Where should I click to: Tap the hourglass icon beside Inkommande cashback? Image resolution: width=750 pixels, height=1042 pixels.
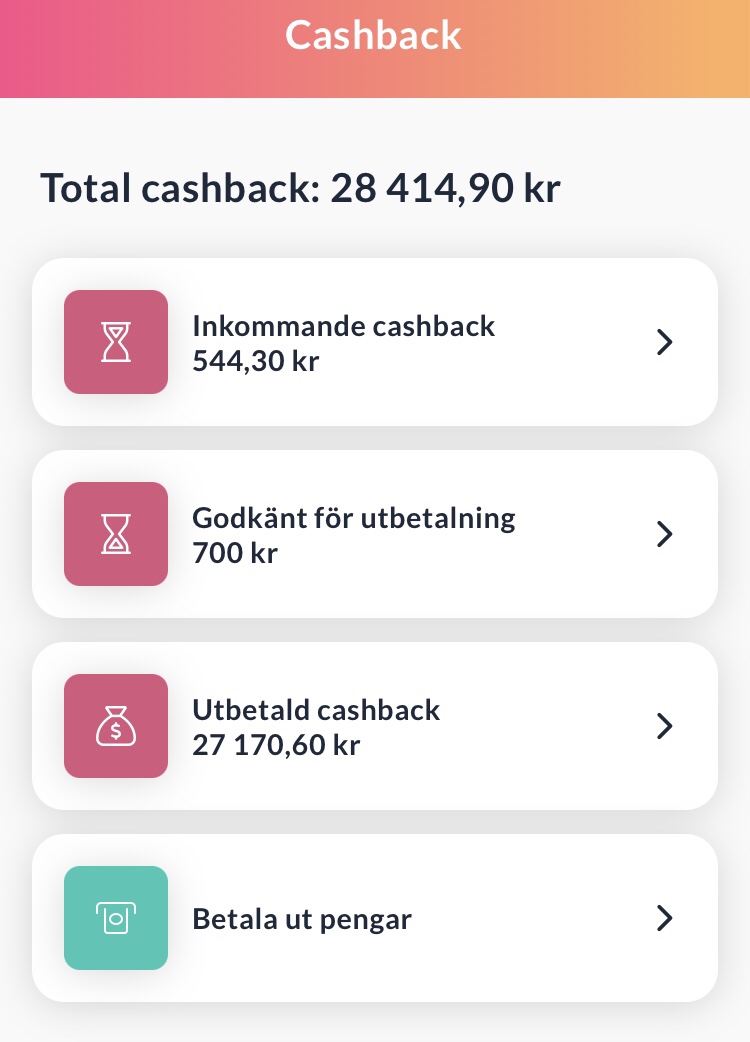[x=116, y=342]
